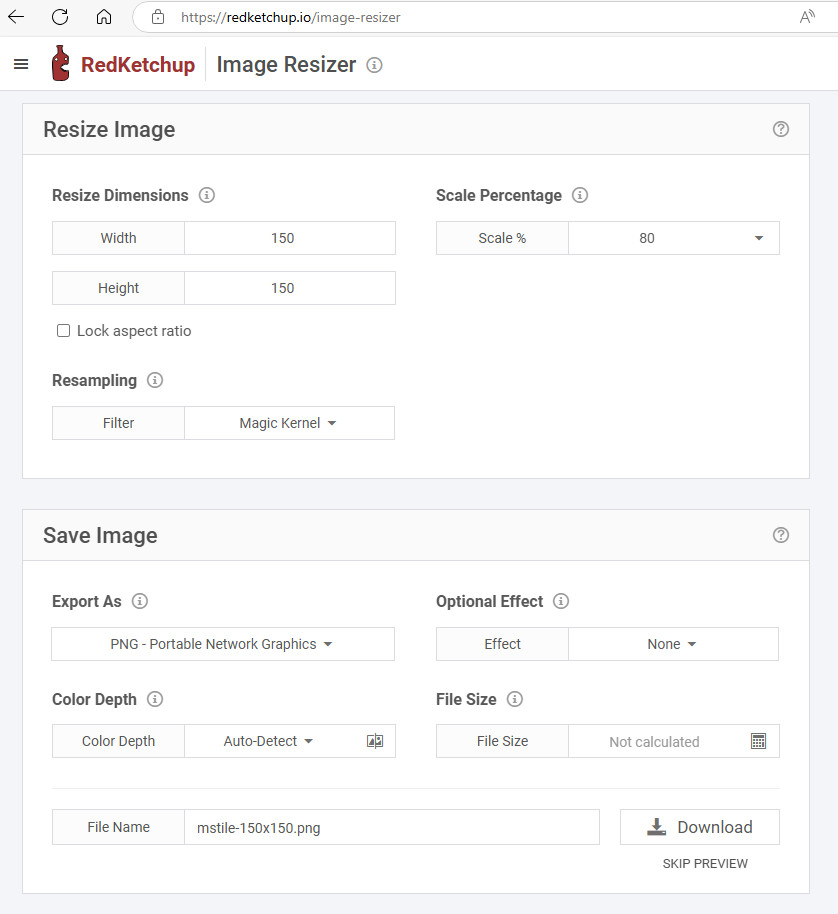This screenshot has width=838, height=914.
Task: Open help for Save Image section
Action: (781, 535)
